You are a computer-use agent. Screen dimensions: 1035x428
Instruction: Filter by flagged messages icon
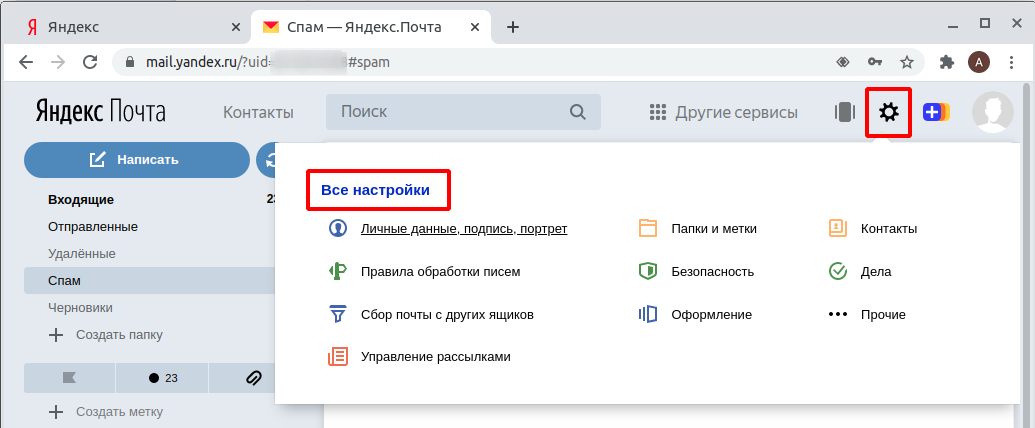coord(69,378)
